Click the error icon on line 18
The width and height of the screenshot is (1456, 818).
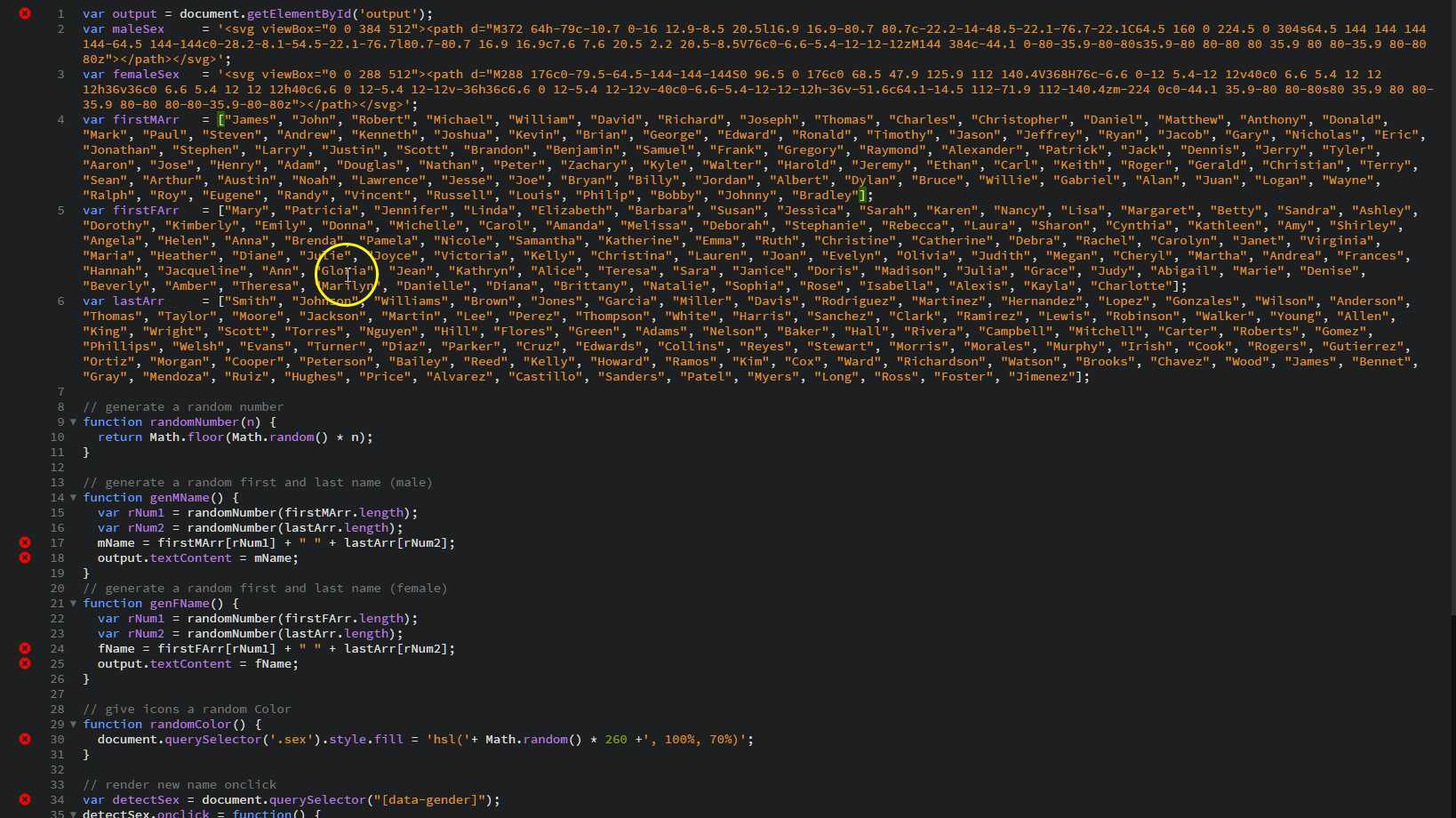[25, 558]
